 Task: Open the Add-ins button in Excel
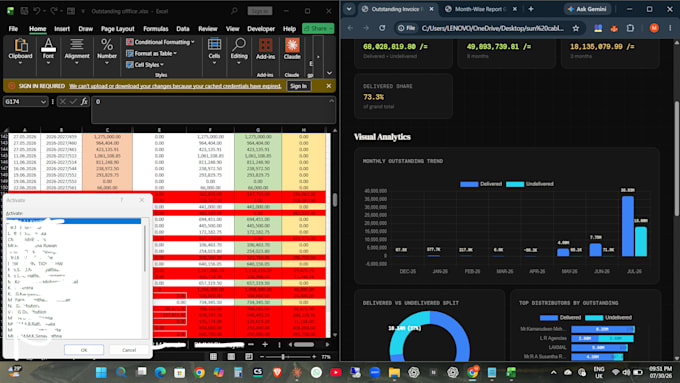click(265, 49)
